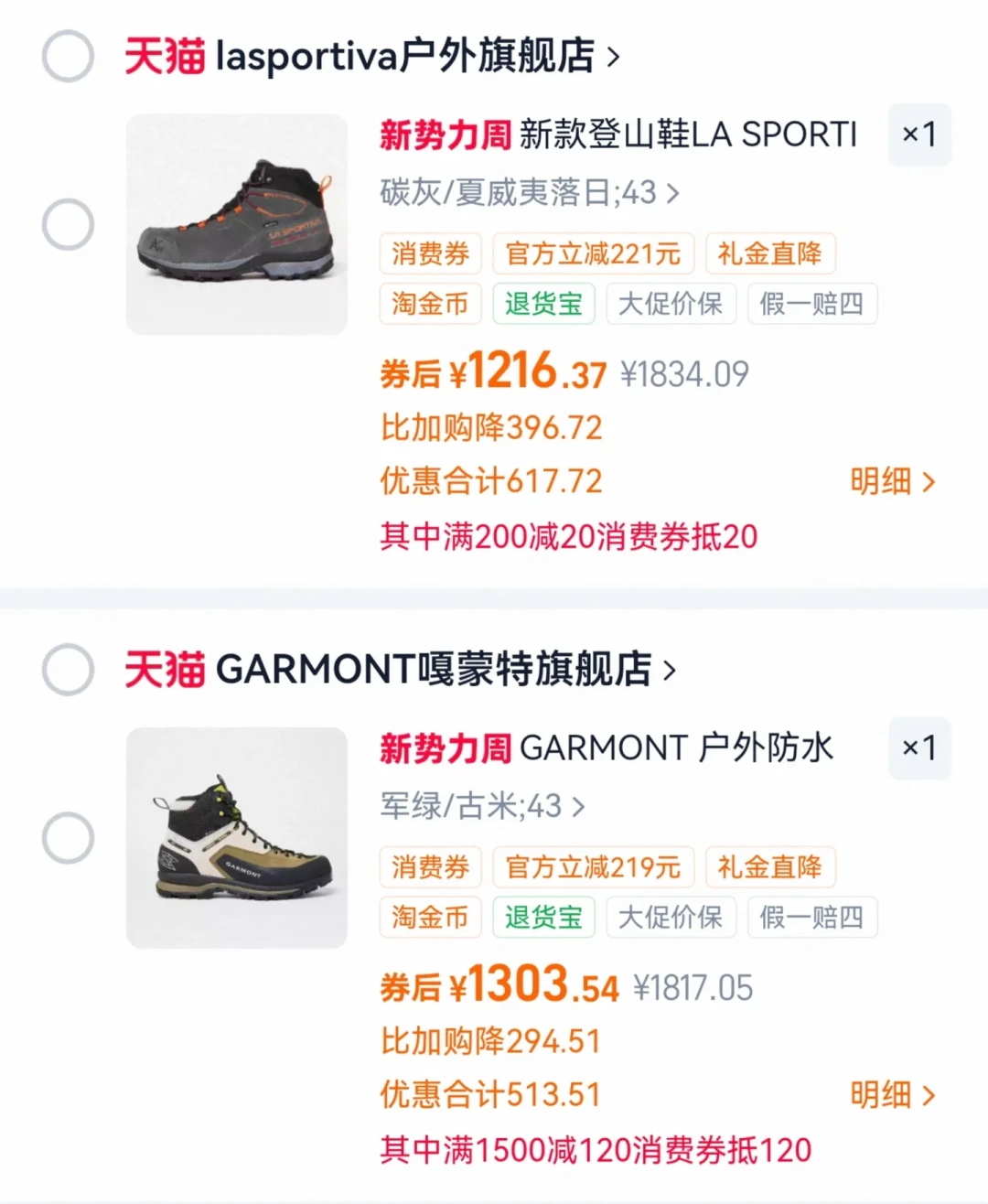This screenshot has width=988, height=1204.
Task: Select the LA SPORTIVA hiking shoe item
Action: click(69, 224)
